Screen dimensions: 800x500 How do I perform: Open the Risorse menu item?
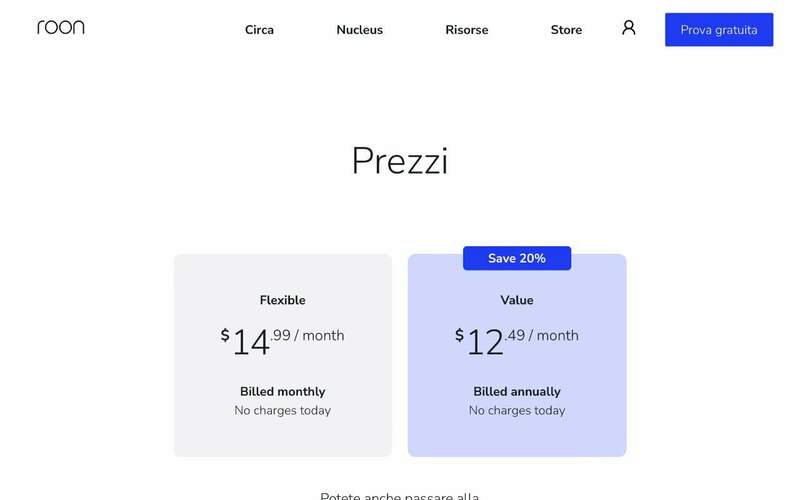point(467,30)
